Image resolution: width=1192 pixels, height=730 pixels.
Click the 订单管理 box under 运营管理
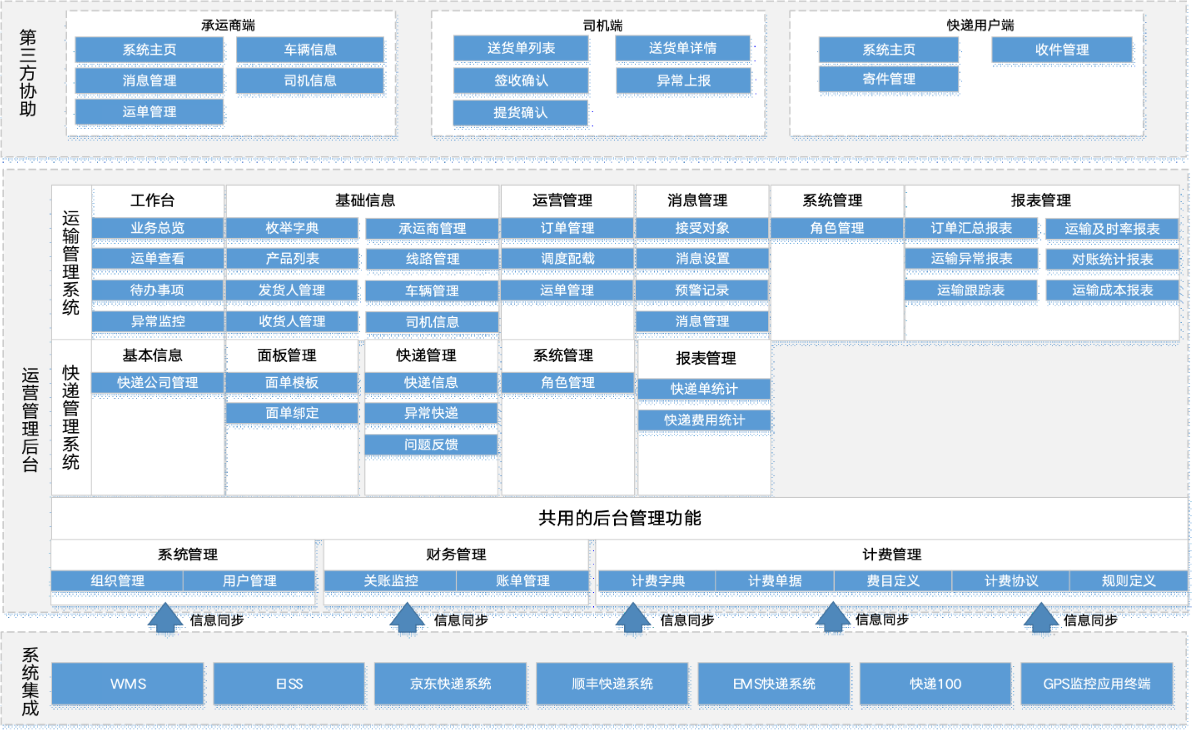(x=567, y=228)
